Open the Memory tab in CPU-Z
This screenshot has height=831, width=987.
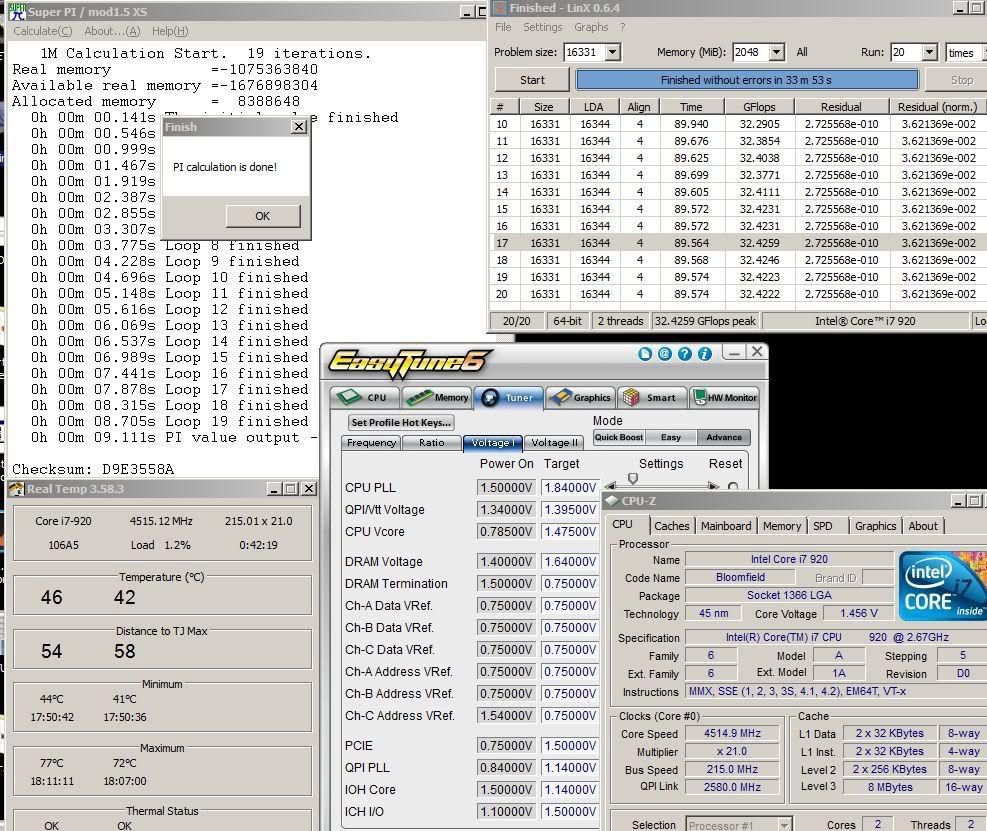pyautogui.click(x=782, y=526)
